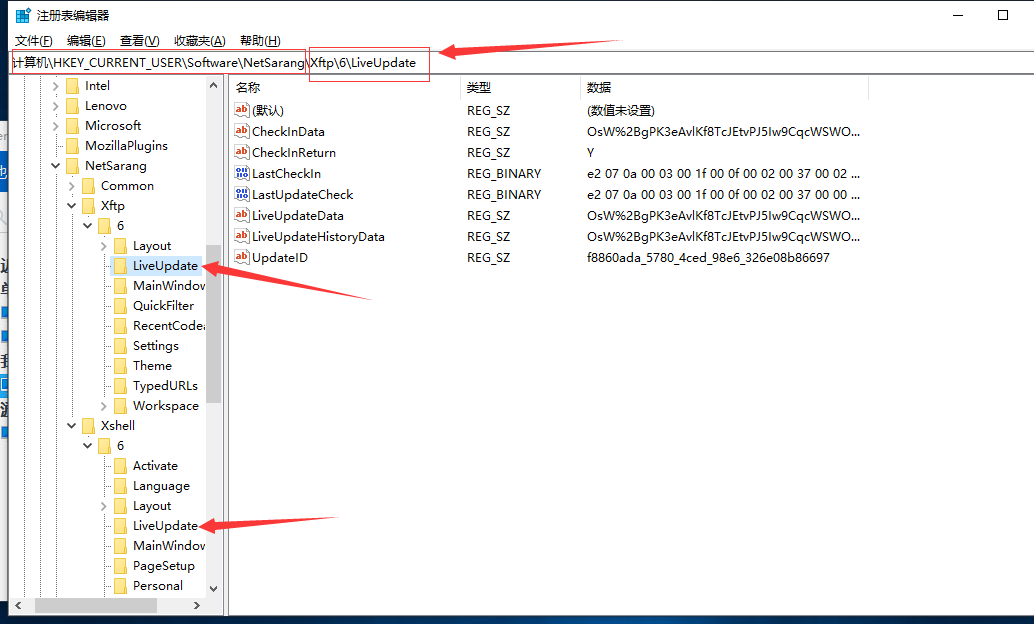Click the tree horizontal scroll left arrow
This screenshot has width=1034, height=624.
18,605
